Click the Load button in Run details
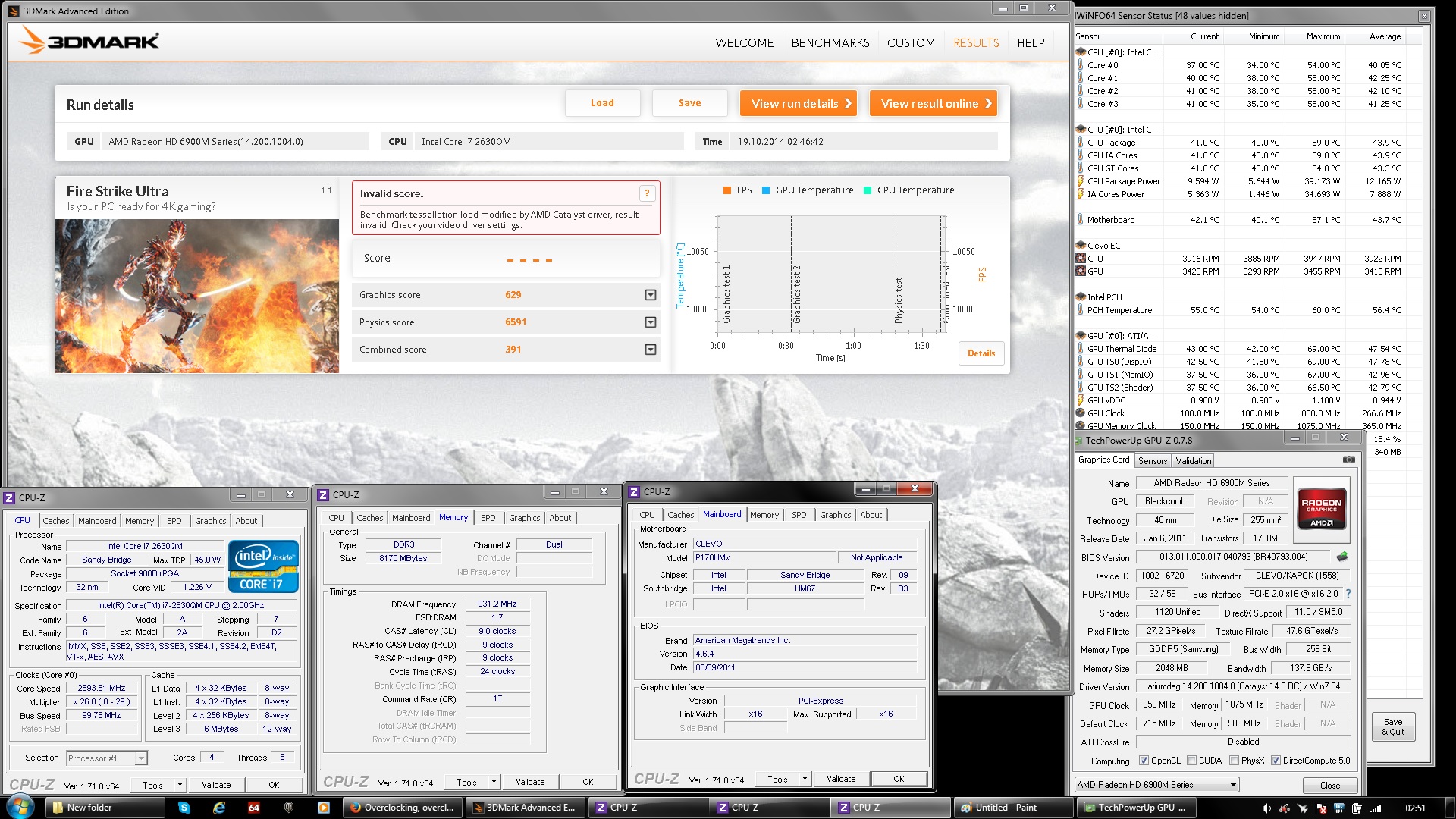The width and height of the screenshot is (1456, 819). [x=602, y=103]
